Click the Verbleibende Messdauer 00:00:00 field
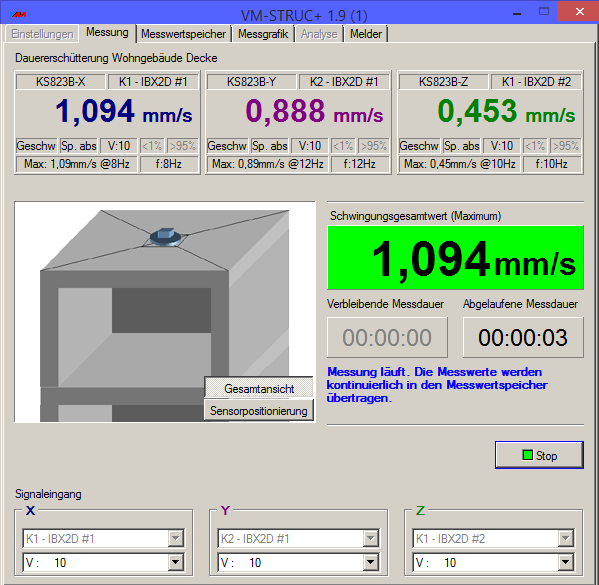 387,337
